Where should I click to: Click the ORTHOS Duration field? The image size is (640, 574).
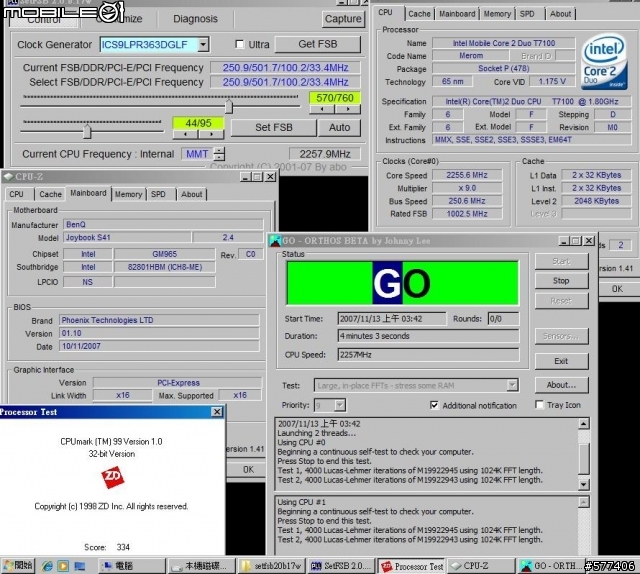tap(428, 336)
